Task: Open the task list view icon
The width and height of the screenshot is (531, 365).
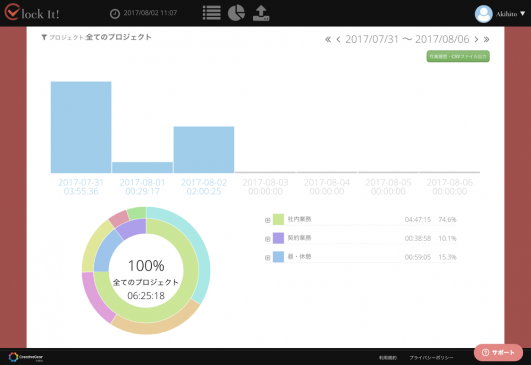Action: point(212,13)
